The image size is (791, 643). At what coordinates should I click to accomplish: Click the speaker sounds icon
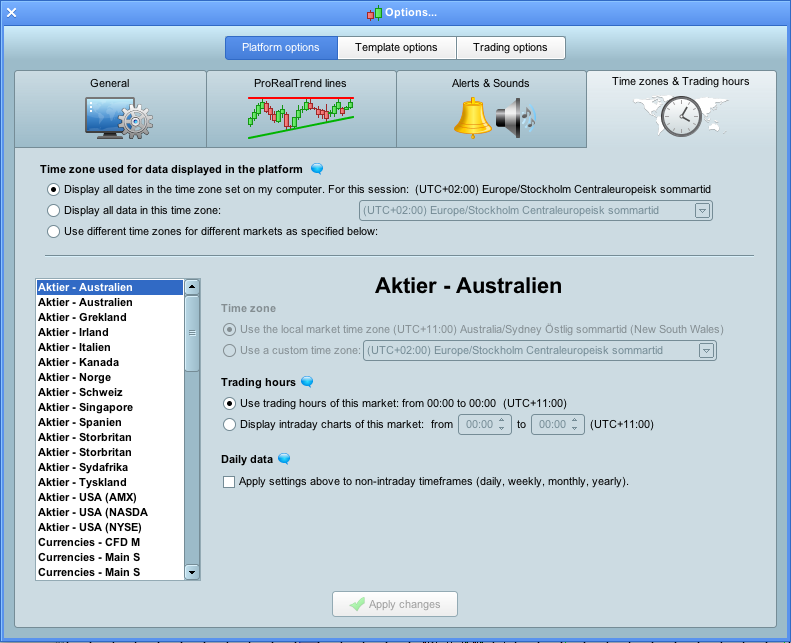pos(516,118)
